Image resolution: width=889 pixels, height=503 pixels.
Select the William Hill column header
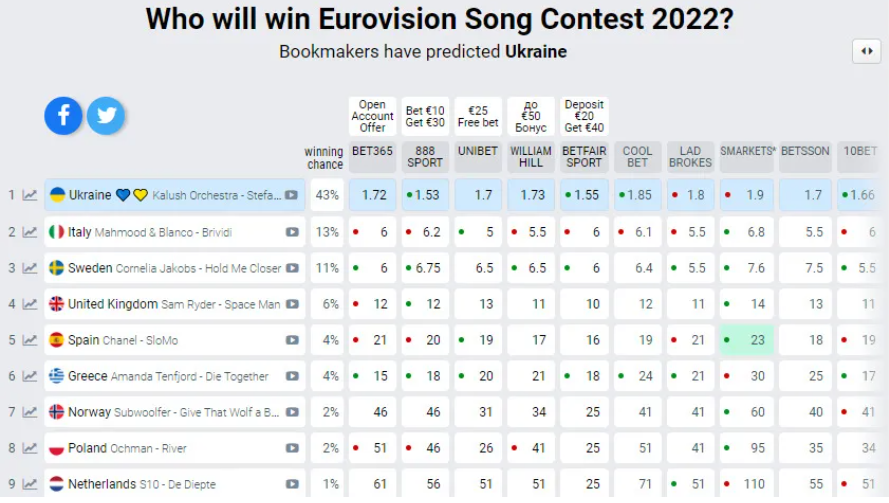coord(531,157)
